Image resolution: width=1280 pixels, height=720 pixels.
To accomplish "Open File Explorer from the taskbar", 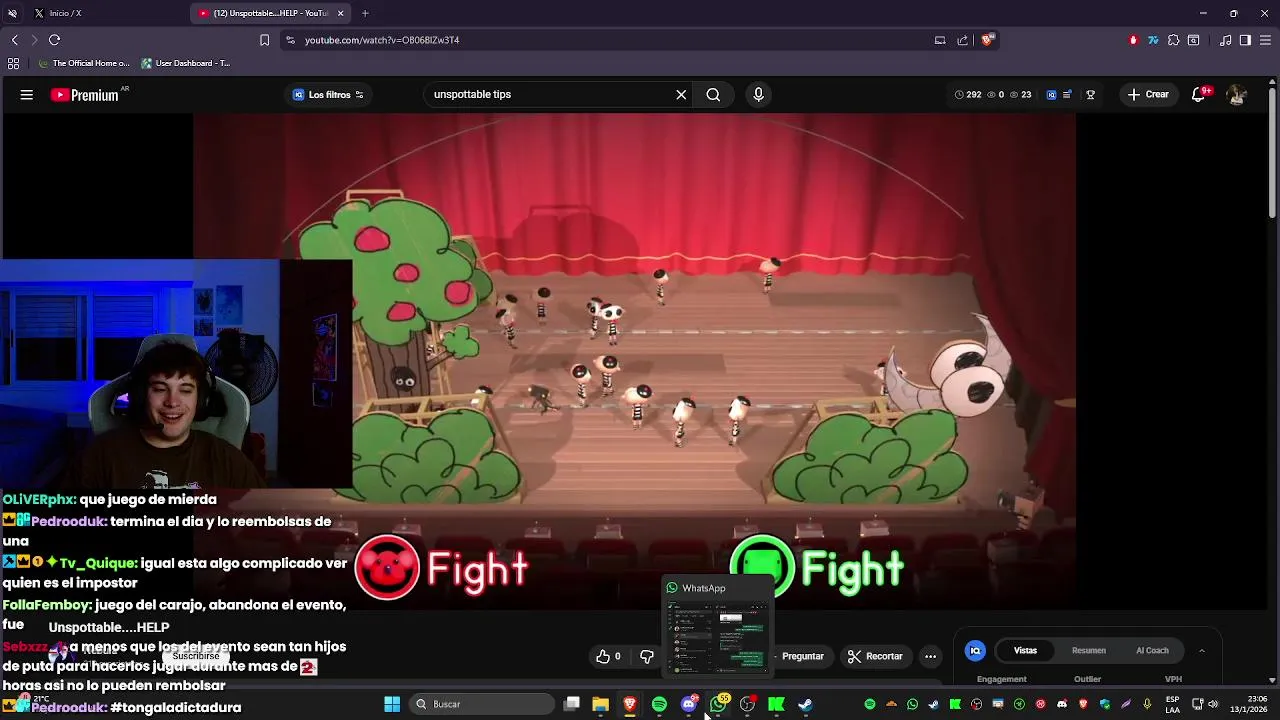I will pyautogui.click(x=600, y=705).
